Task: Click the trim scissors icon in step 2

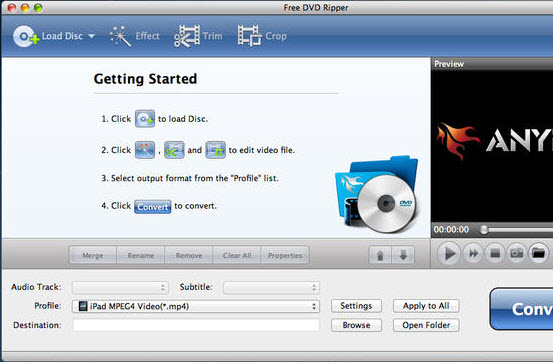Action: pyautogui.click(x=174, y=150)
